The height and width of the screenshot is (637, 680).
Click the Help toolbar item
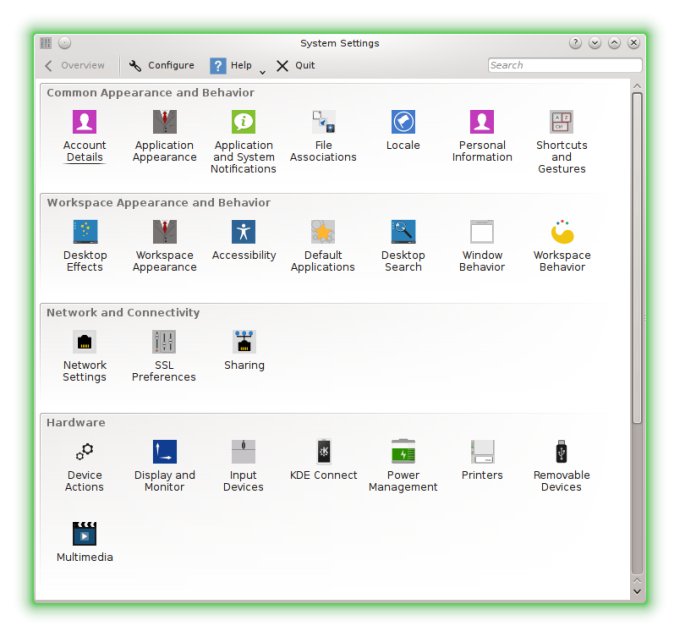click(231, 66)
